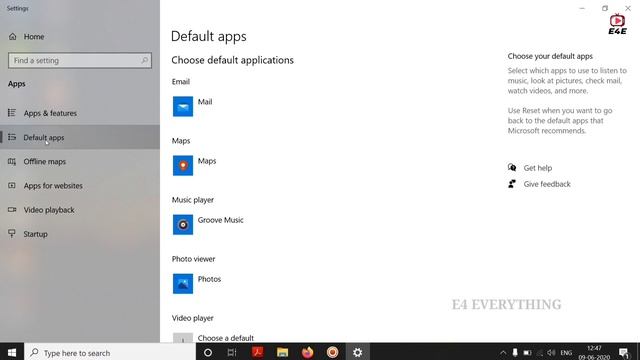
Task: Open Video playback settings
Action: click(80, 210)
